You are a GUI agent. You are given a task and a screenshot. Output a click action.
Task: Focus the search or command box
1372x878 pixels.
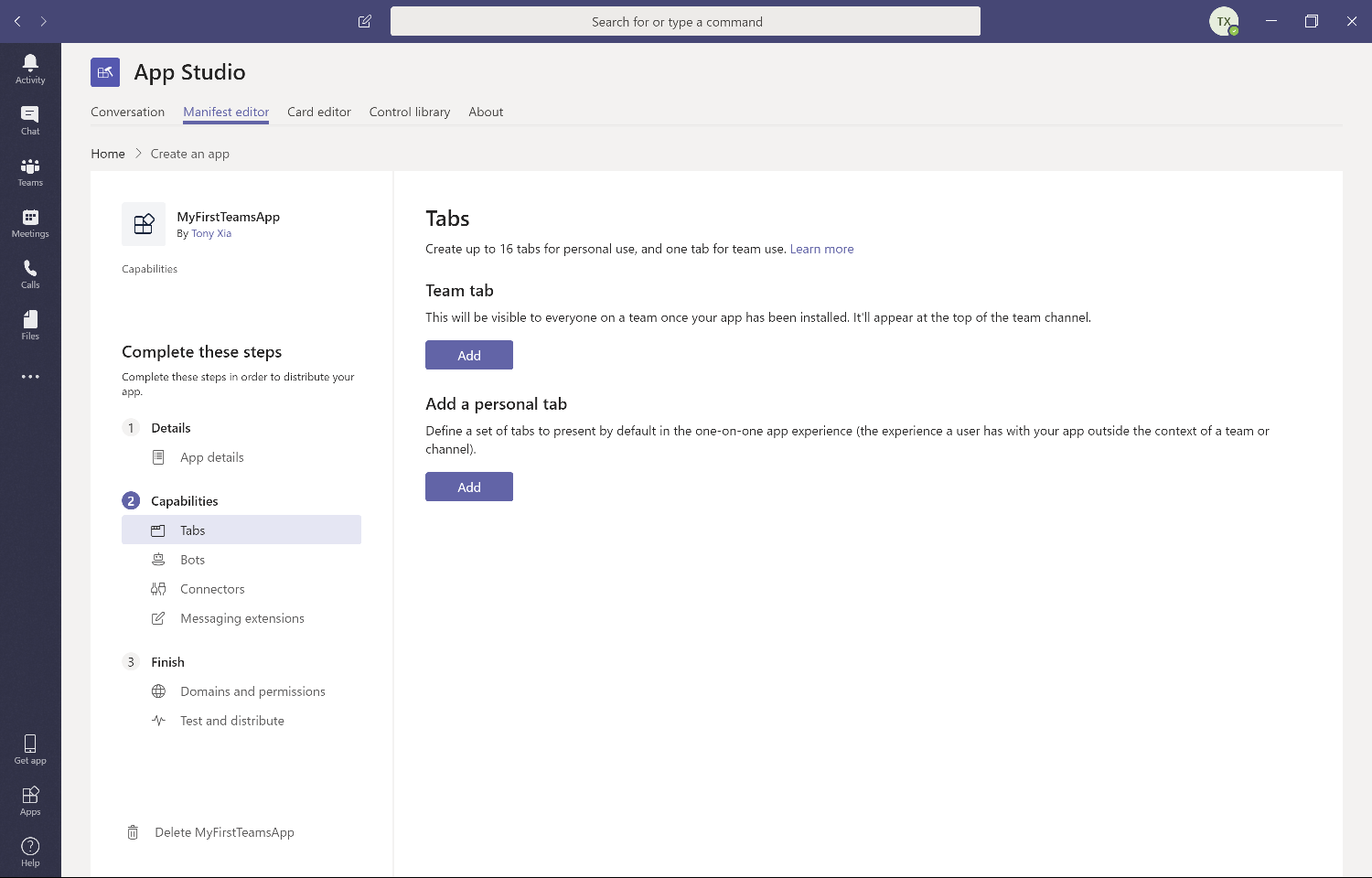685,21
